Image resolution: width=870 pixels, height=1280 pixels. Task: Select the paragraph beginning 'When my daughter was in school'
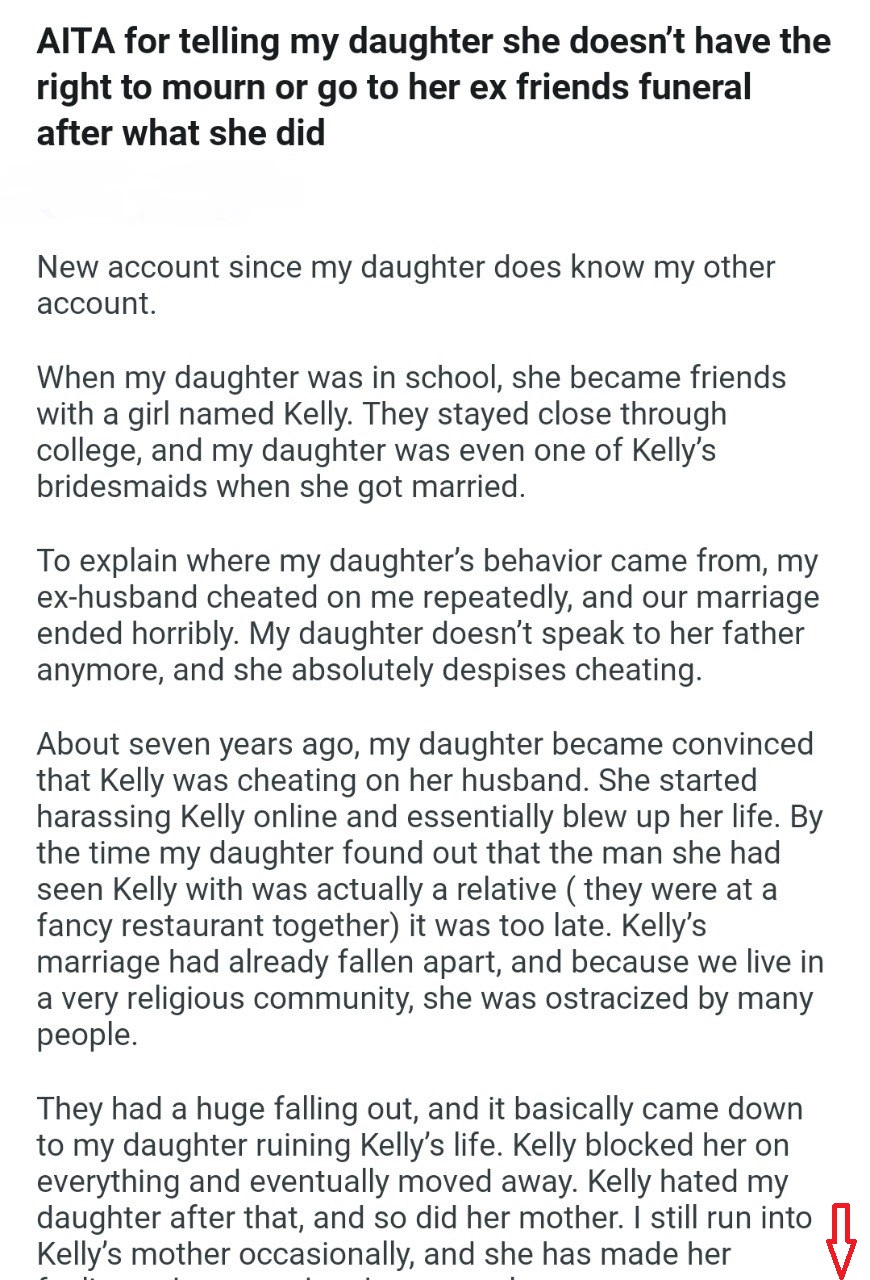pos(411,432)
